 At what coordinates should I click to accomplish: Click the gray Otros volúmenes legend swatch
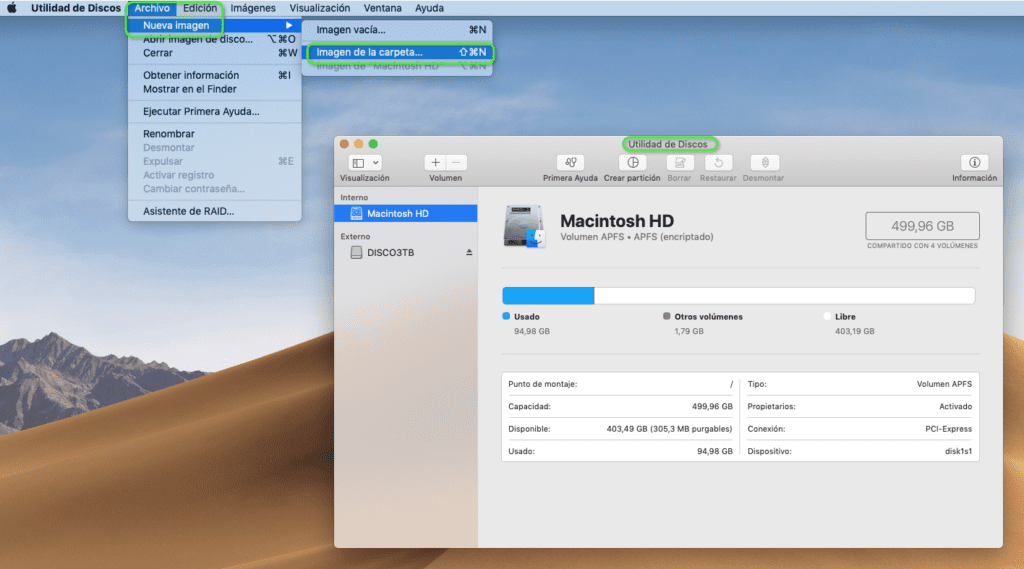(667, 316)
